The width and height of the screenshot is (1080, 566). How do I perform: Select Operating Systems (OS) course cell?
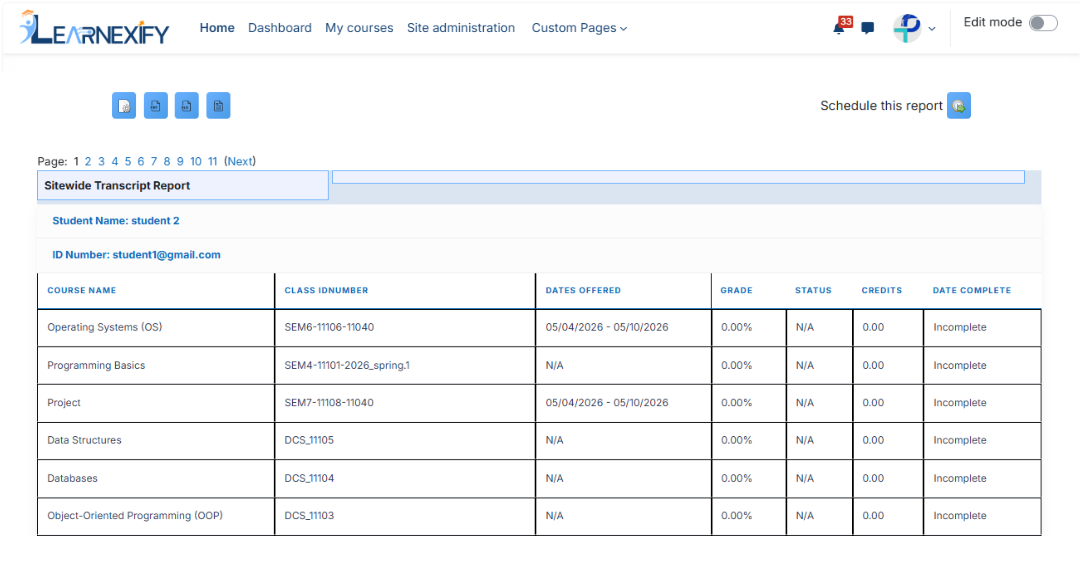(x=156, y=328)
